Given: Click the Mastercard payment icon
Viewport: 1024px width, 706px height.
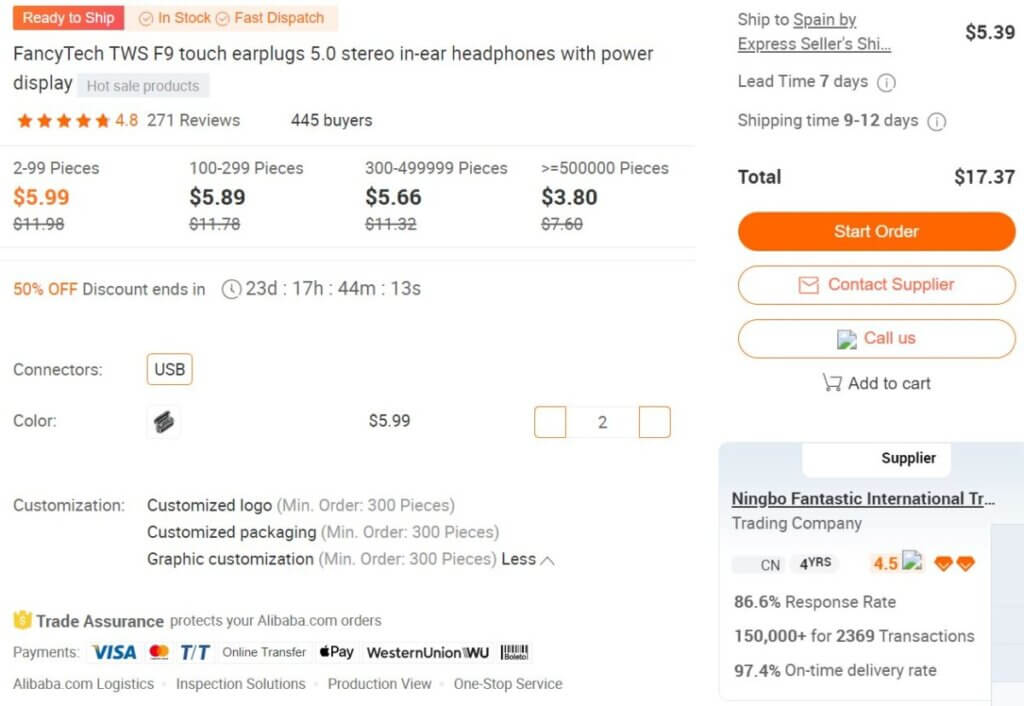Looking at the screenshot, I should pyautogui.click(x=159, y=652).
